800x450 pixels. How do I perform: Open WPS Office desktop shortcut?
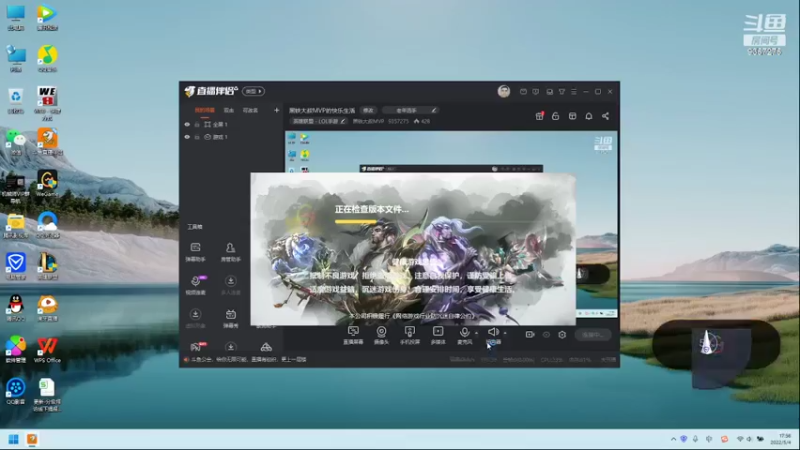(47, 350)
